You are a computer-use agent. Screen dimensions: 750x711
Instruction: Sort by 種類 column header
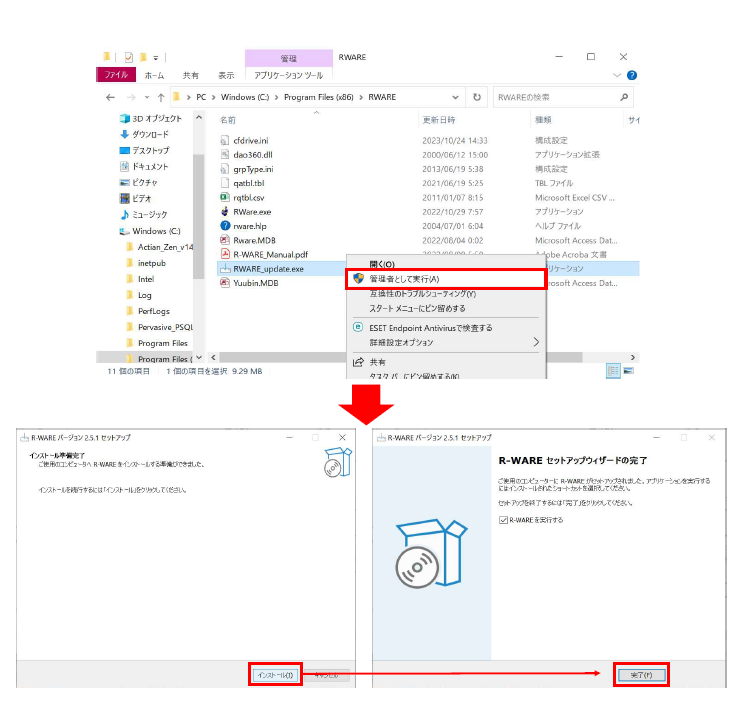click(543, 120)
